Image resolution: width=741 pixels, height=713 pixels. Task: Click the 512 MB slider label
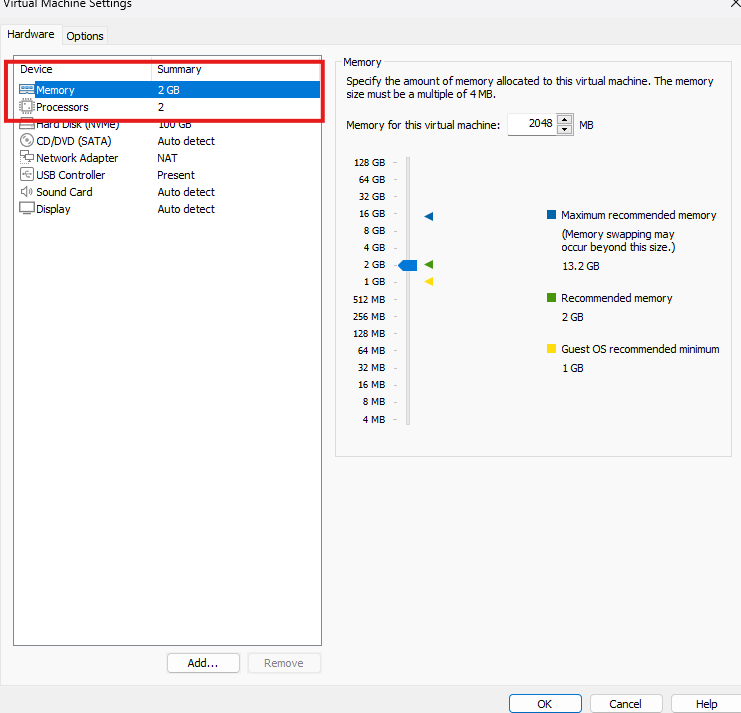[x=369, y=300]
